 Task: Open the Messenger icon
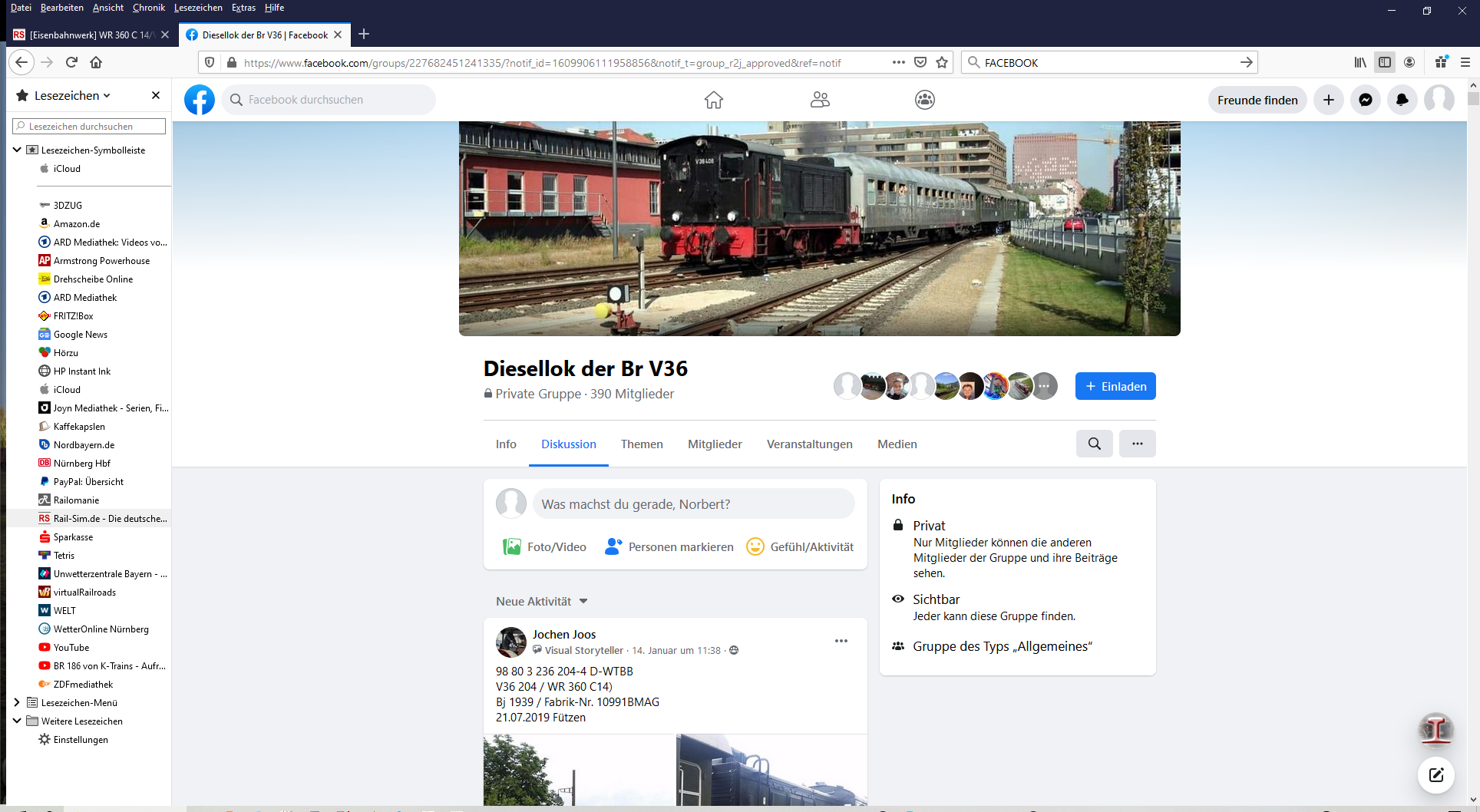point(1366,100)
